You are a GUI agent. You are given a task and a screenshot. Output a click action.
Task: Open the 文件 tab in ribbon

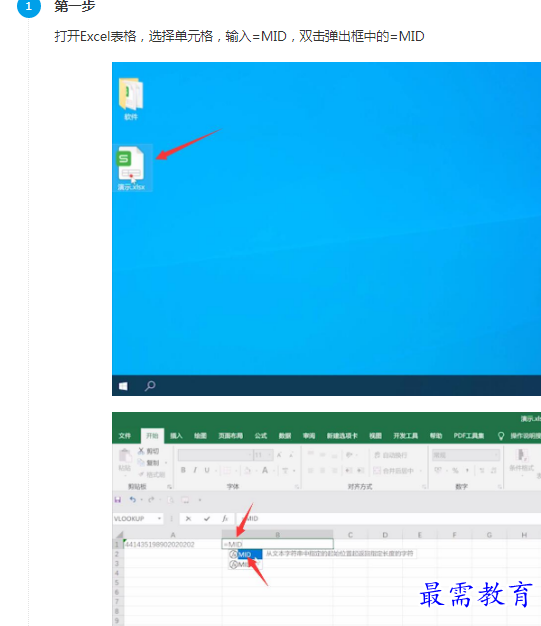coord(125,436)
